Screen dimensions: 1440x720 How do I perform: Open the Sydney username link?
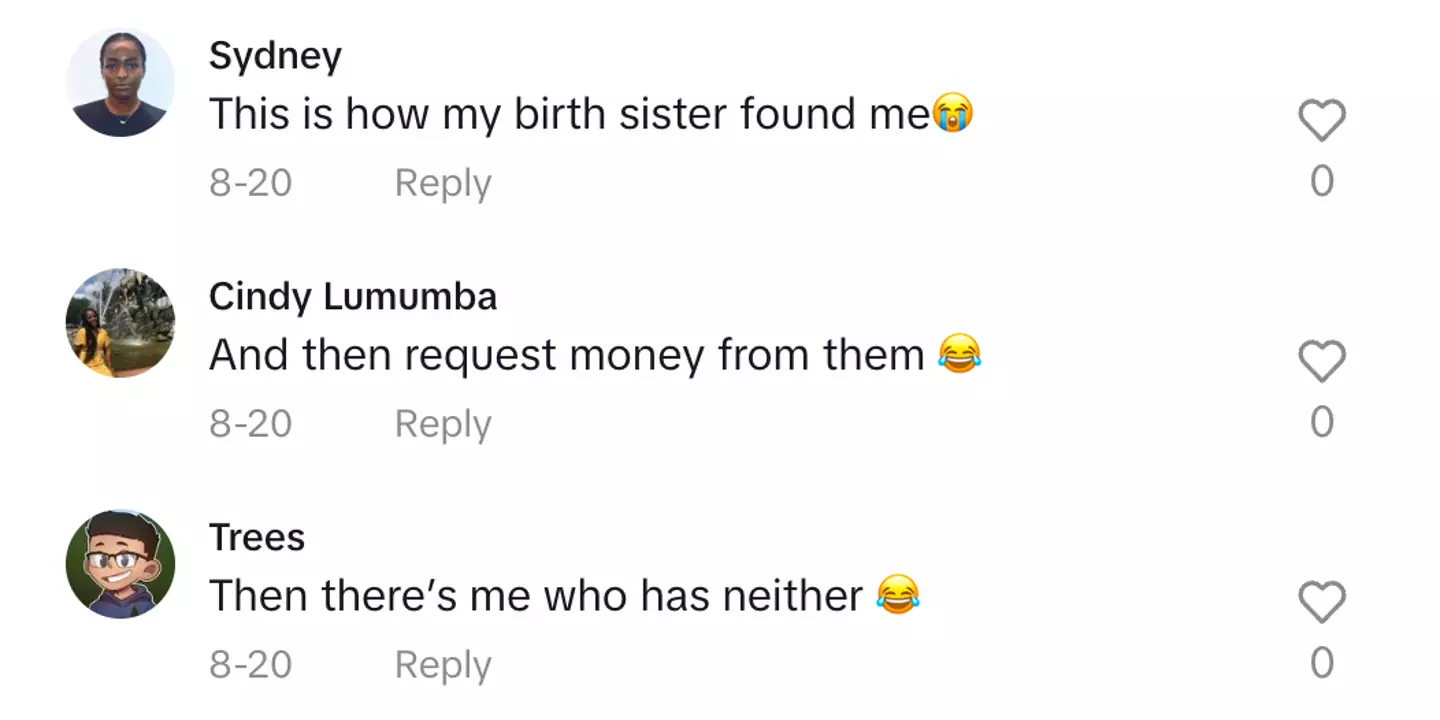click(275, 56)
